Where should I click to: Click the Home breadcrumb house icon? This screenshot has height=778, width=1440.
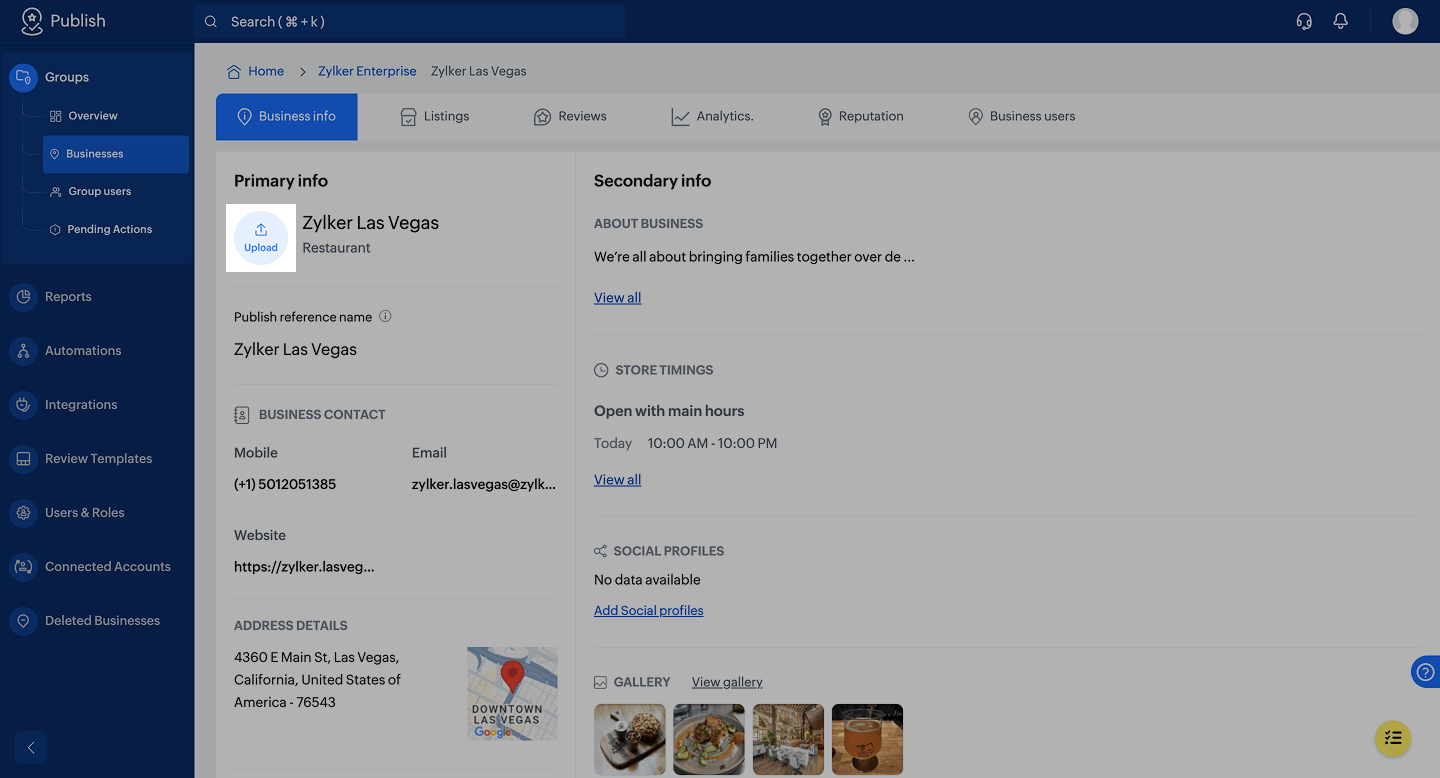tap(234, 71)
